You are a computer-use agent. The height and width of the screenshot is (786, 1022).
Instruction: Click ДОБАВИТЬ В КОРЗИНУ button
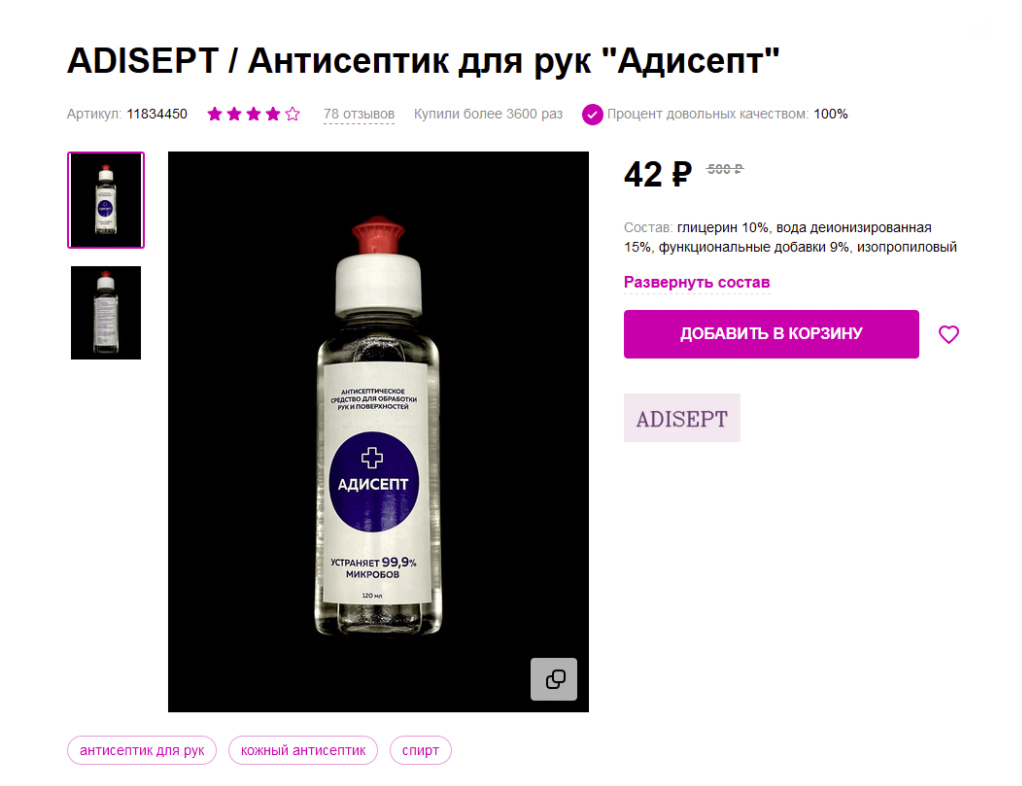[771, 334]
